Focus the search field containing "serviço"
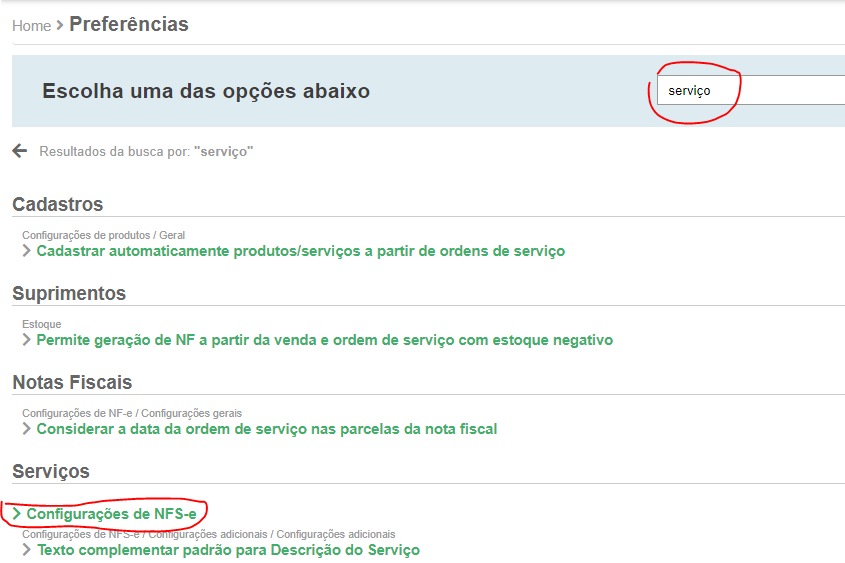Viewport: 845px width, 563px height. [x=750, y=91]
